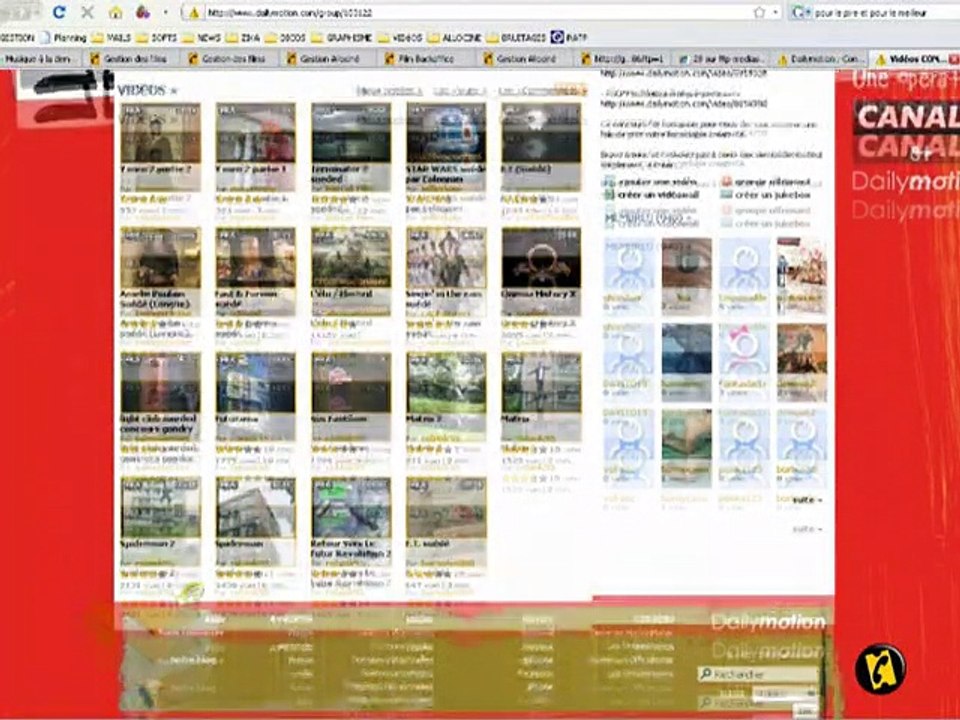This screenshot has height=720, width=960.
Task: Open dropdown arrow next to cherry icon
Action: tap(165, 12)
